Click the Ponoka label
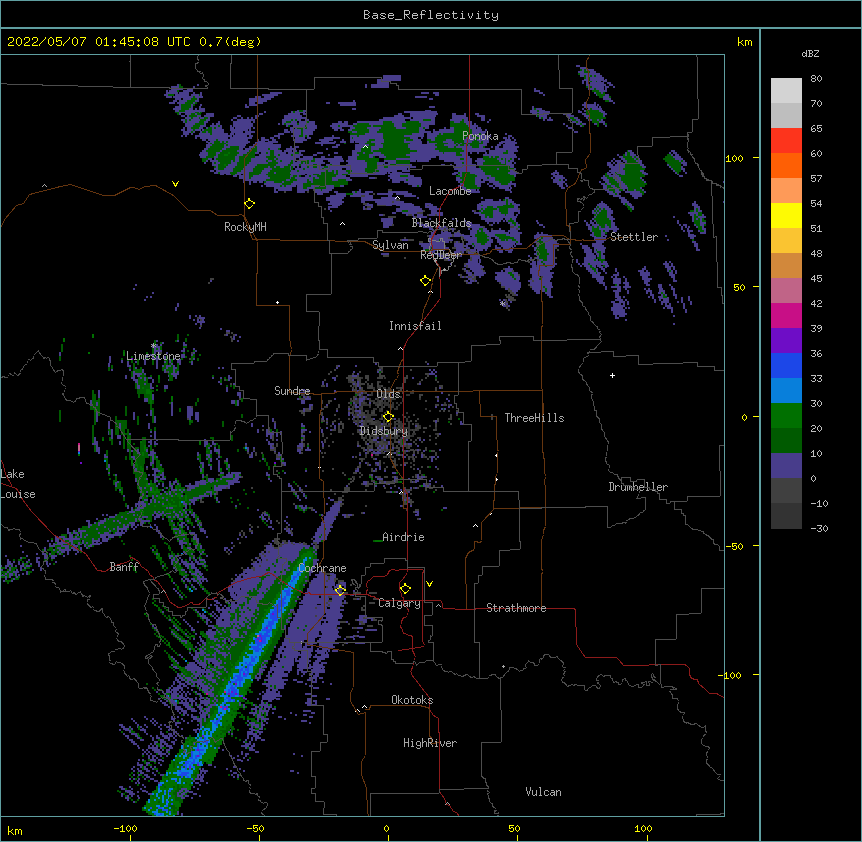The image size is (862, 842). [480, 136]
